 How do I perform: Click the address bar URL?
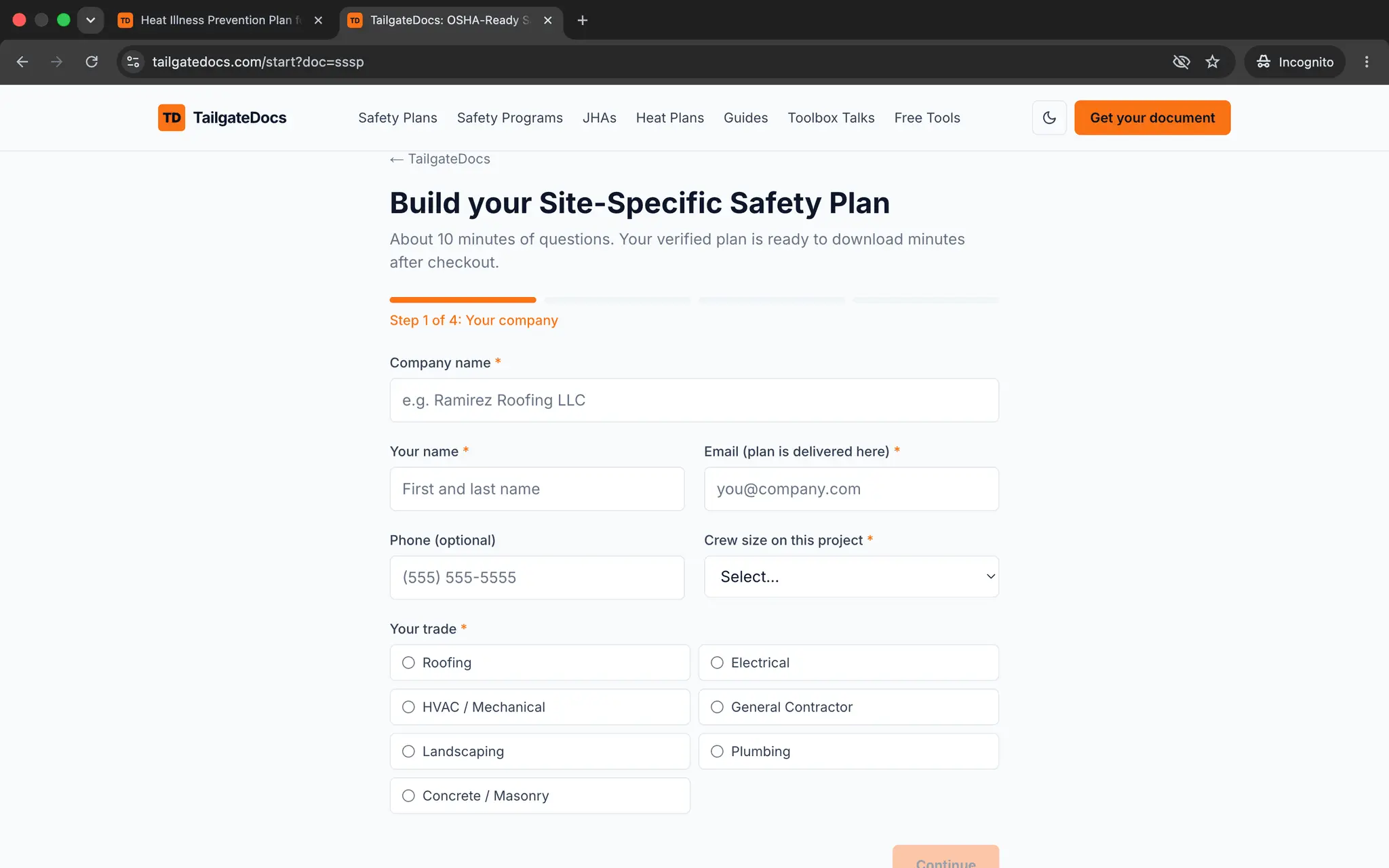(x=258, y=62)
